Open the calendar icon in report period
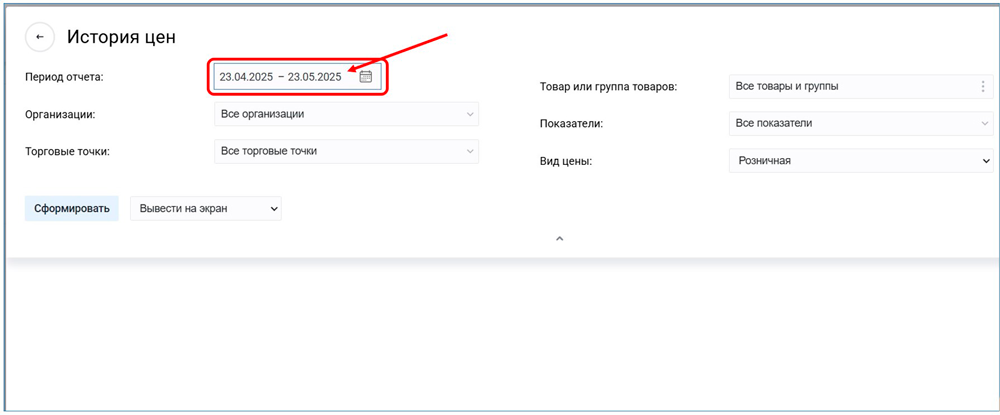 click(x=365, y=77)
